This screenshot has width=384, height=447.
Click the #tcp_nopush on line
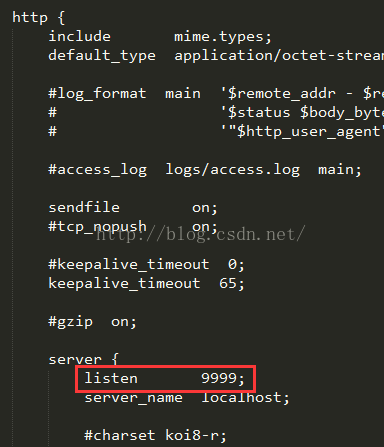click(x=133, y=227)
